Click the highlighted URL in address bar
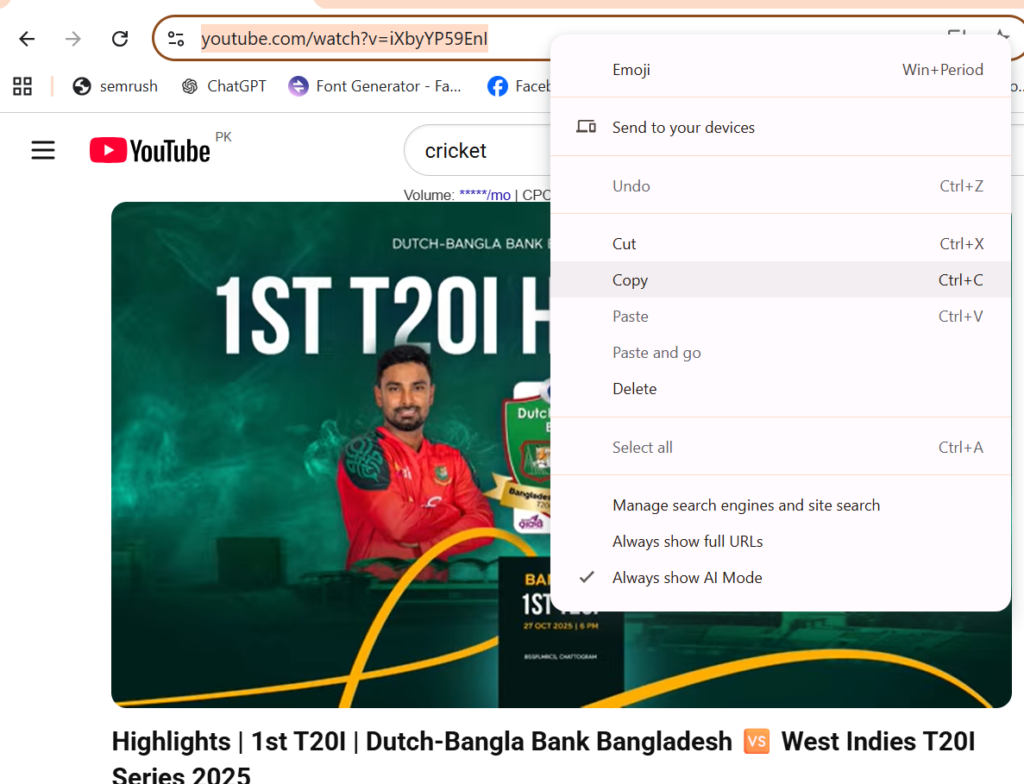The width and height of the screenshot is (1024, 784). click(344, 39)
